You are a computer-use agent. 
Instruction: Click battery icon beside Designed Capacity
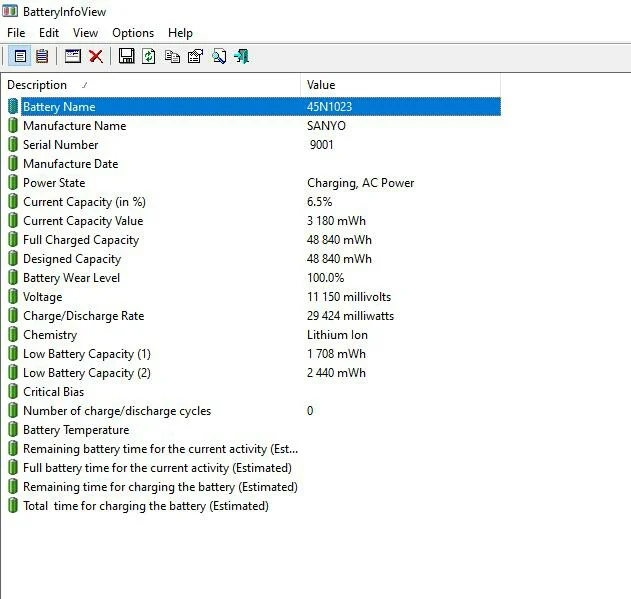click(x=13, y=259)
